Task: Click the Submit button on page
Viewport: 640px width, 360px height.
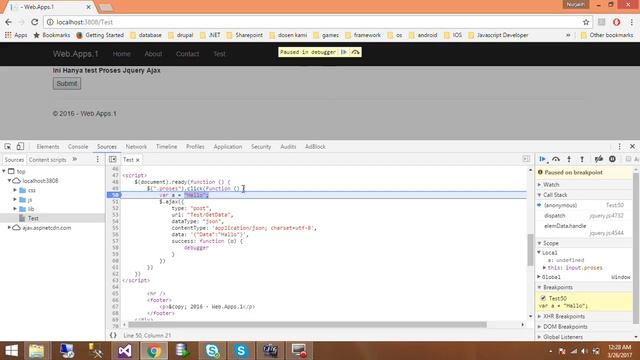Action: (x=67, y=84)
